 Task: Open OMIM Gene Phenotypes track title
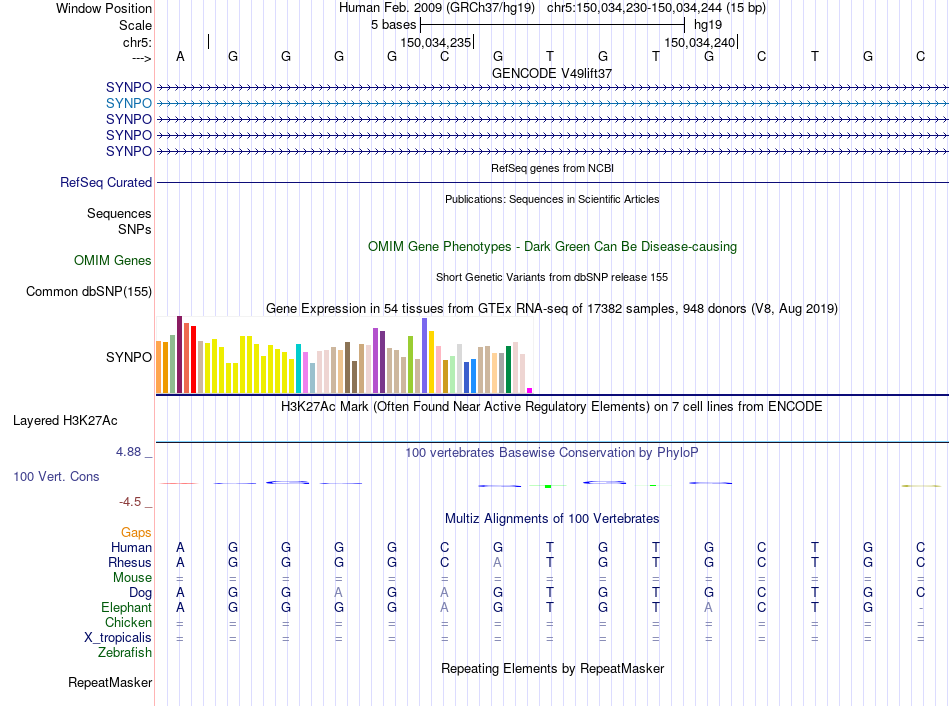pos(552,247)
